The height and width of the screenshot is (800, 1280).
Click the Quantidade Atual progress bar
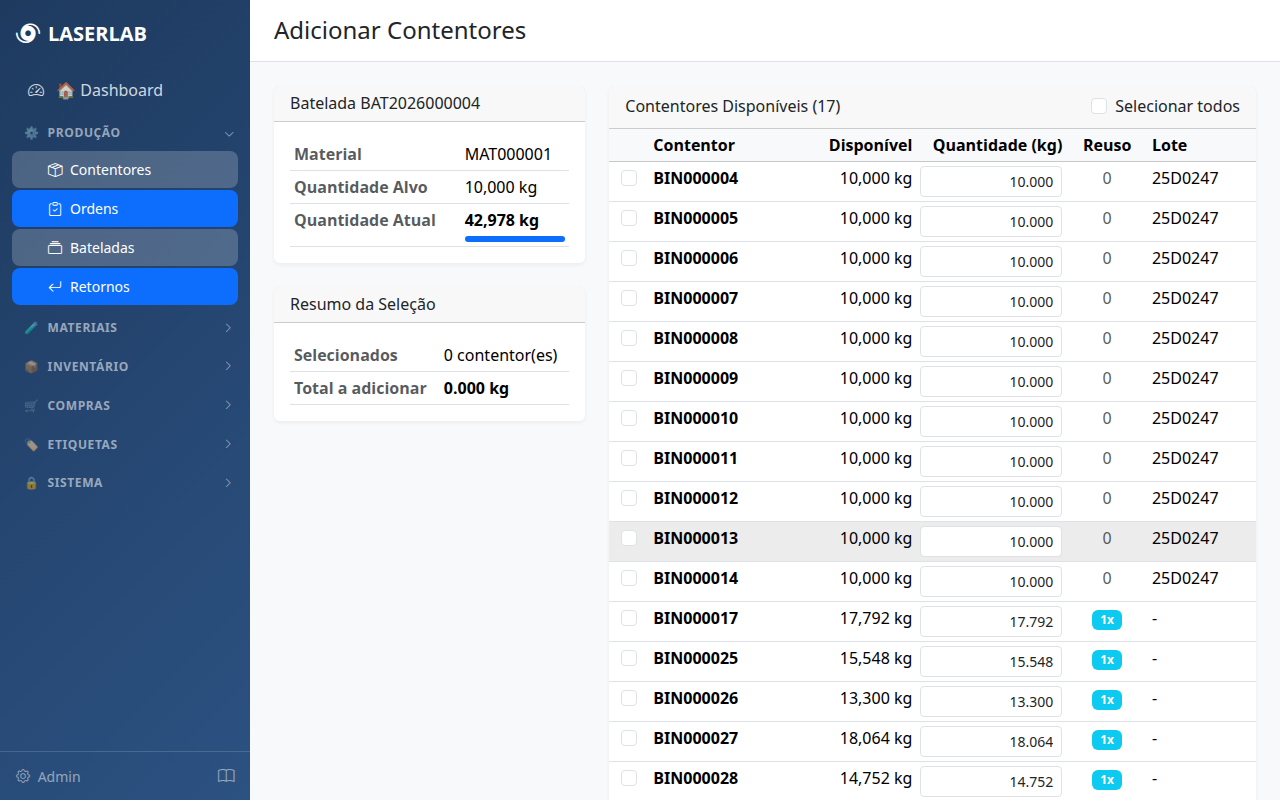pos(514,239)
